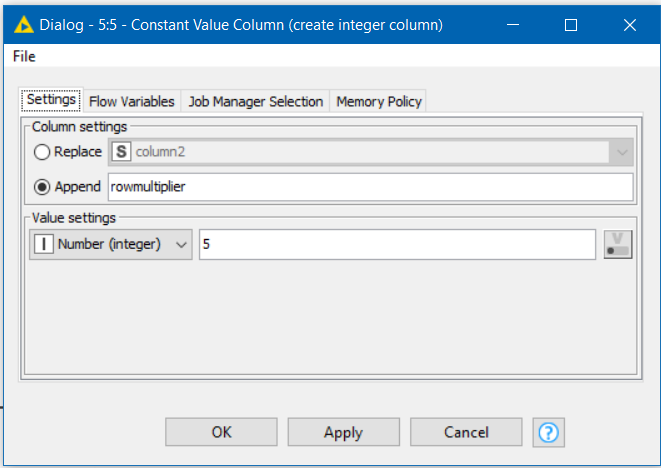Screen dimensions: 661x468
Task: Confirm the dialog with OK
Action: pyautogui.click(x=221, y=432)
